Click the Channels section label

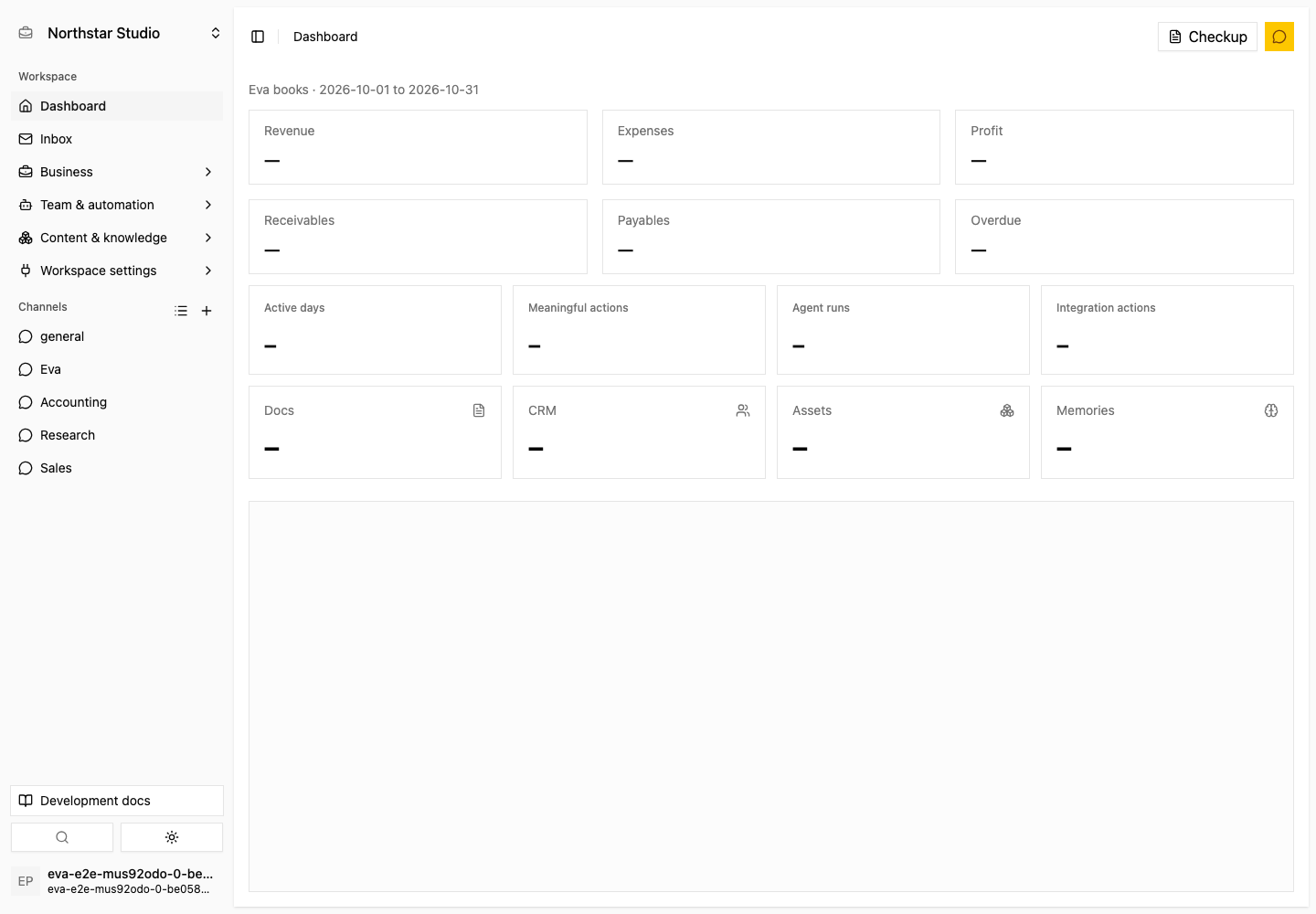pyautogui.click(x=43, y=307)
